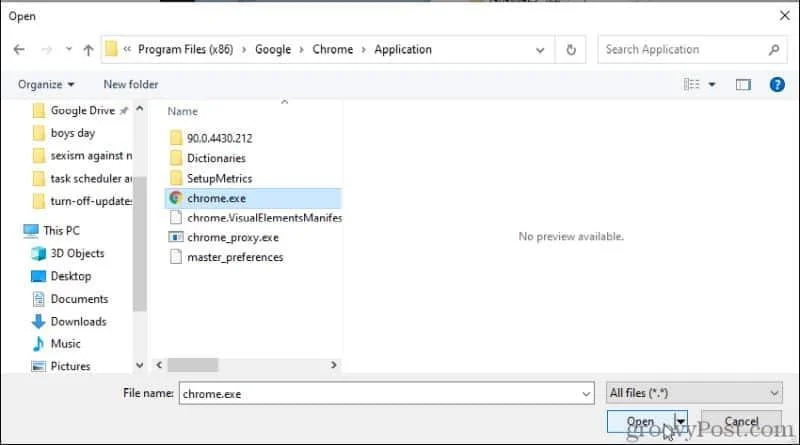The image size is (800, 445).
Task: Go back using the back arrow
Action: click(19, 50)
